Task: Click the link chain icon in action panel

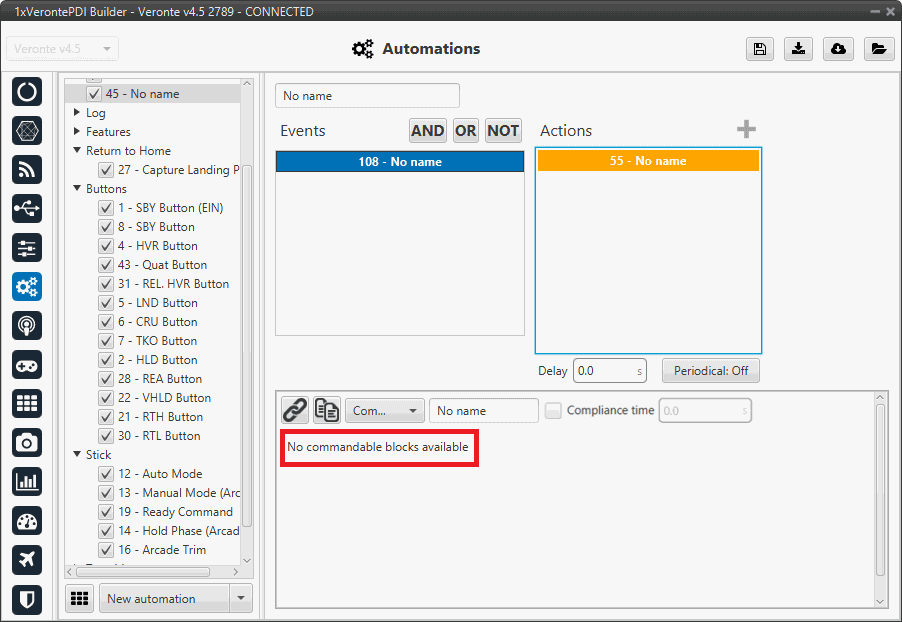Action: click(295, 410)
